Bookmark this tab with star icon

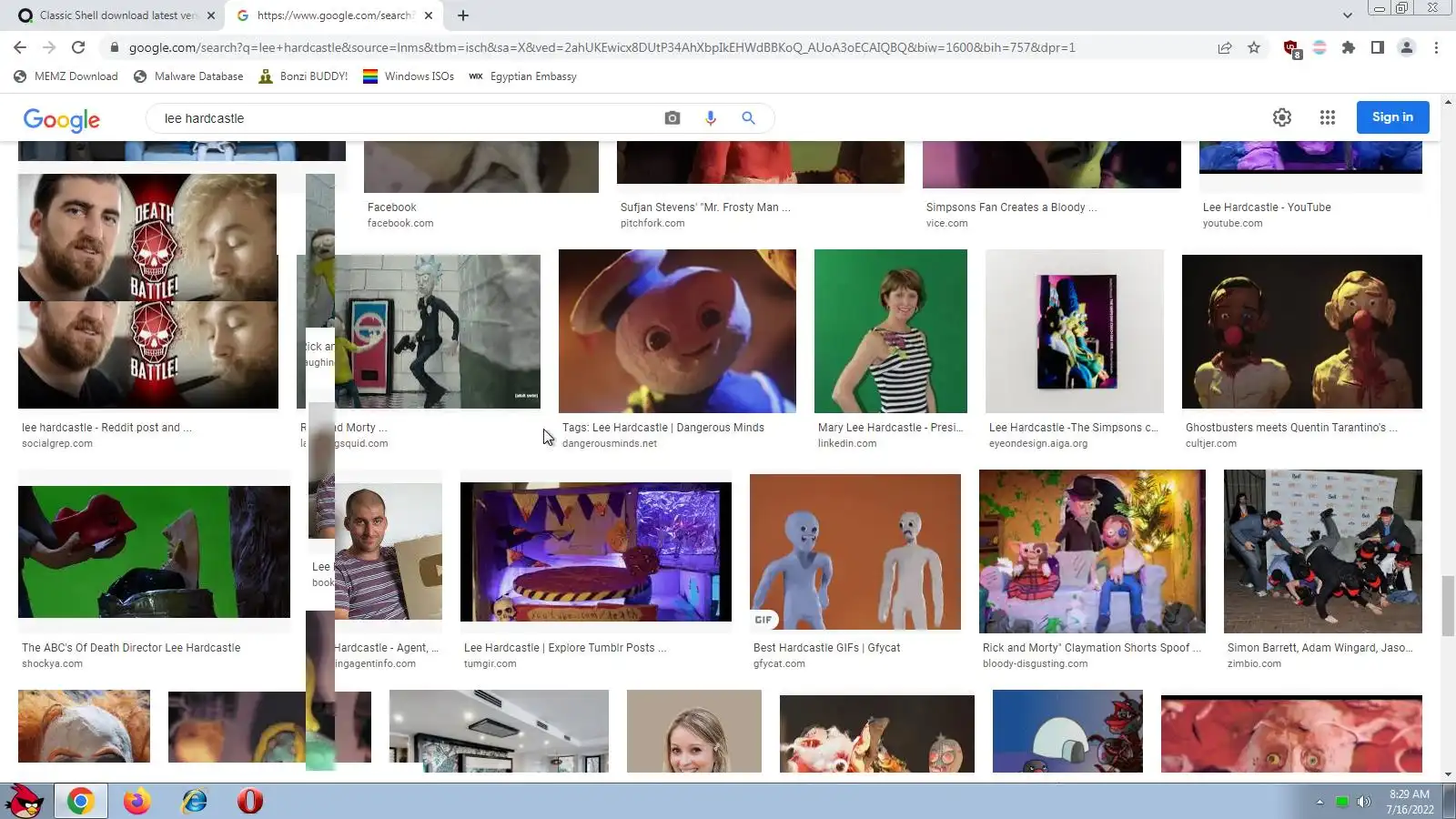pyautogui.click(x=1254, y=47)
